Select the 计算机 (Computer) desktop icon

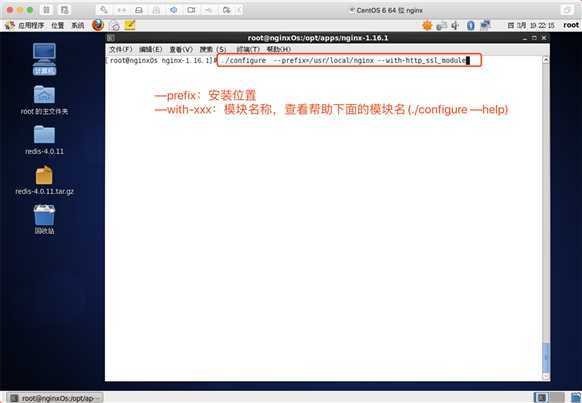[44, 59]
